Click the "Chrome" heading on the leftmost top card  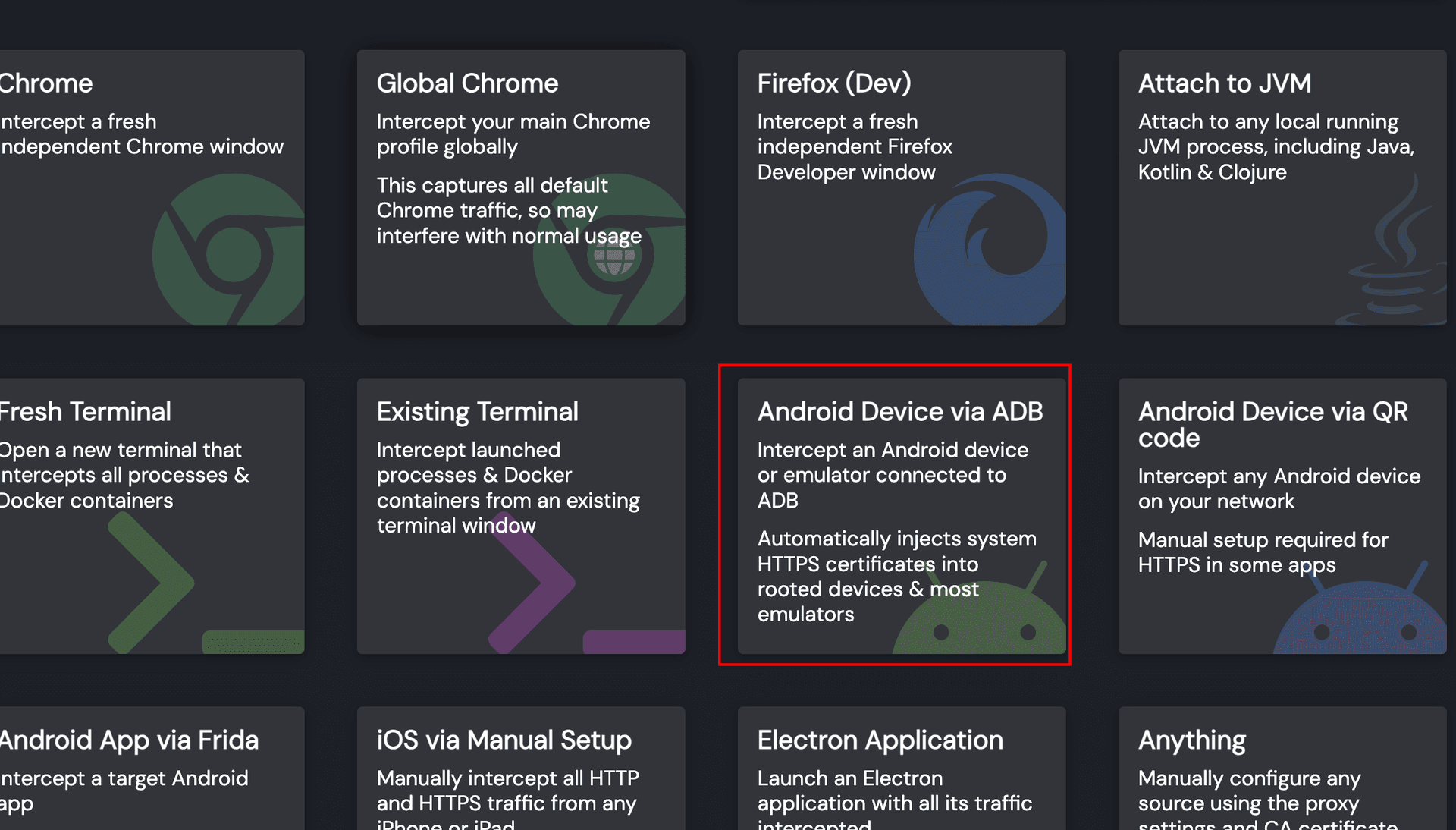click(x=46, y=83)
